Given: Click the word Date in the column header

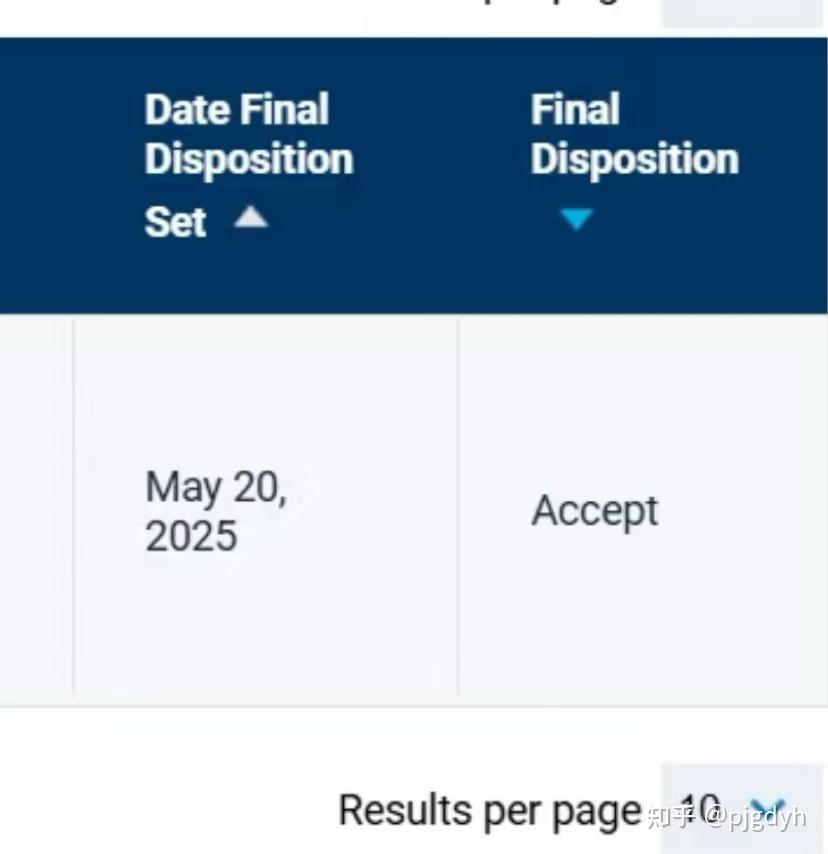Looking at the screenshot, I should click(180, 110).
